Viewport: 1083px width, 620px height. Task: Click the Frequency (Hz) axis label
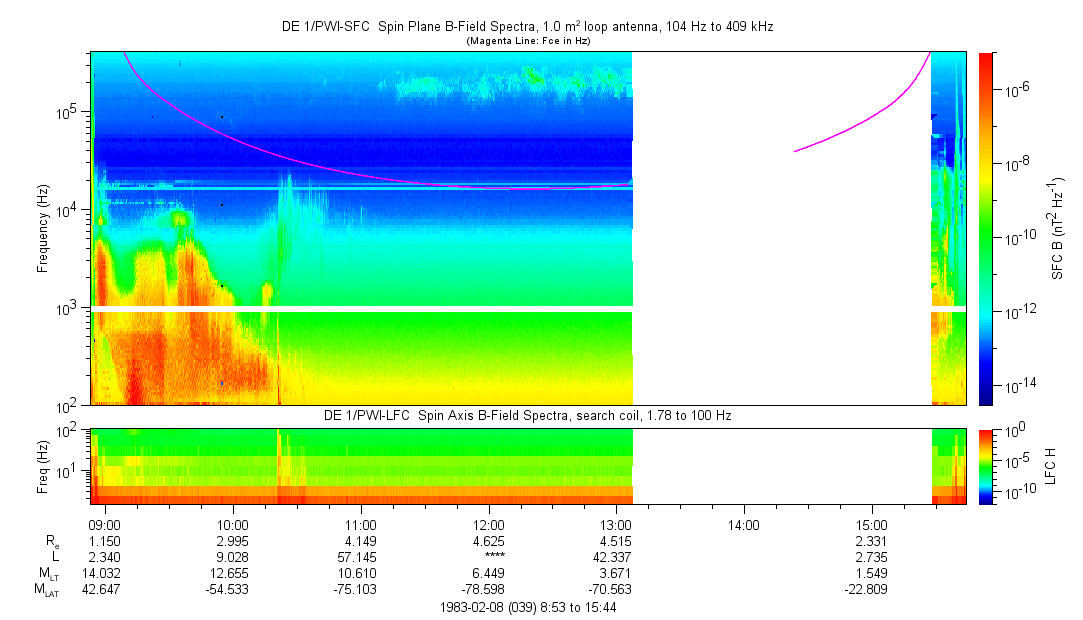(43, 228)
